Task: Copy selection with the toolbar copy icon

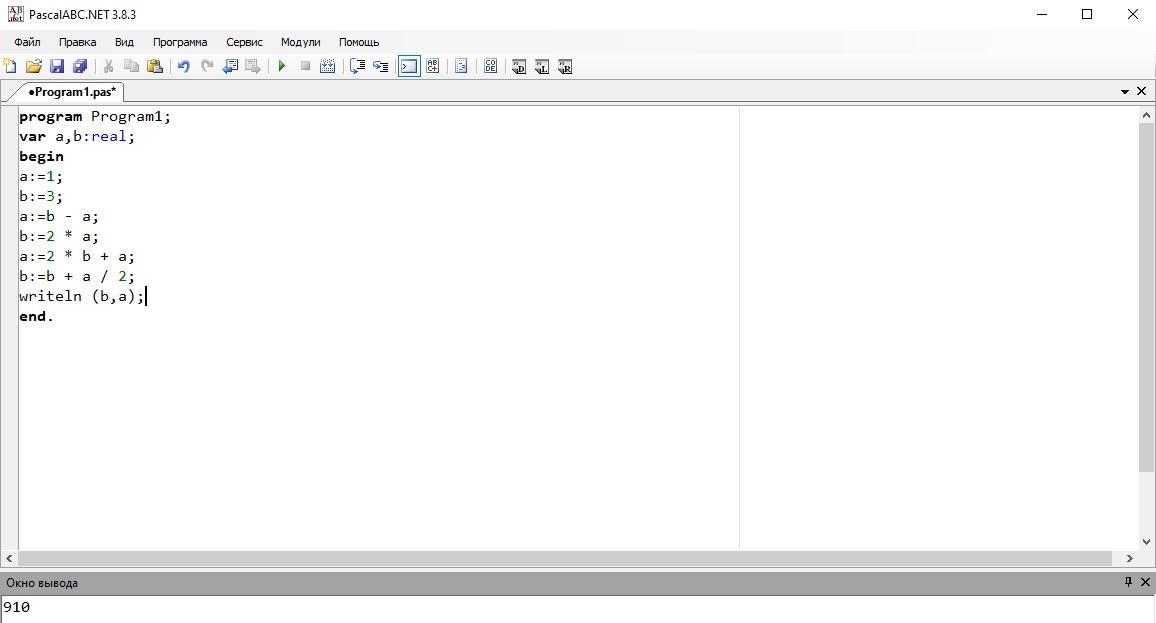Action: (131, 66)
